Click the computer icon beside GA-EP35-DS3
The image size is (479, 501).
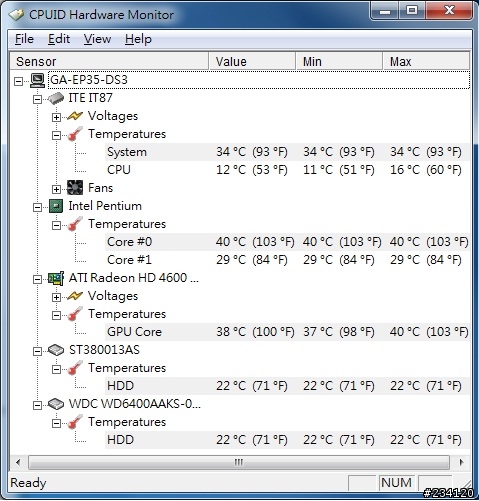point(37,80)
